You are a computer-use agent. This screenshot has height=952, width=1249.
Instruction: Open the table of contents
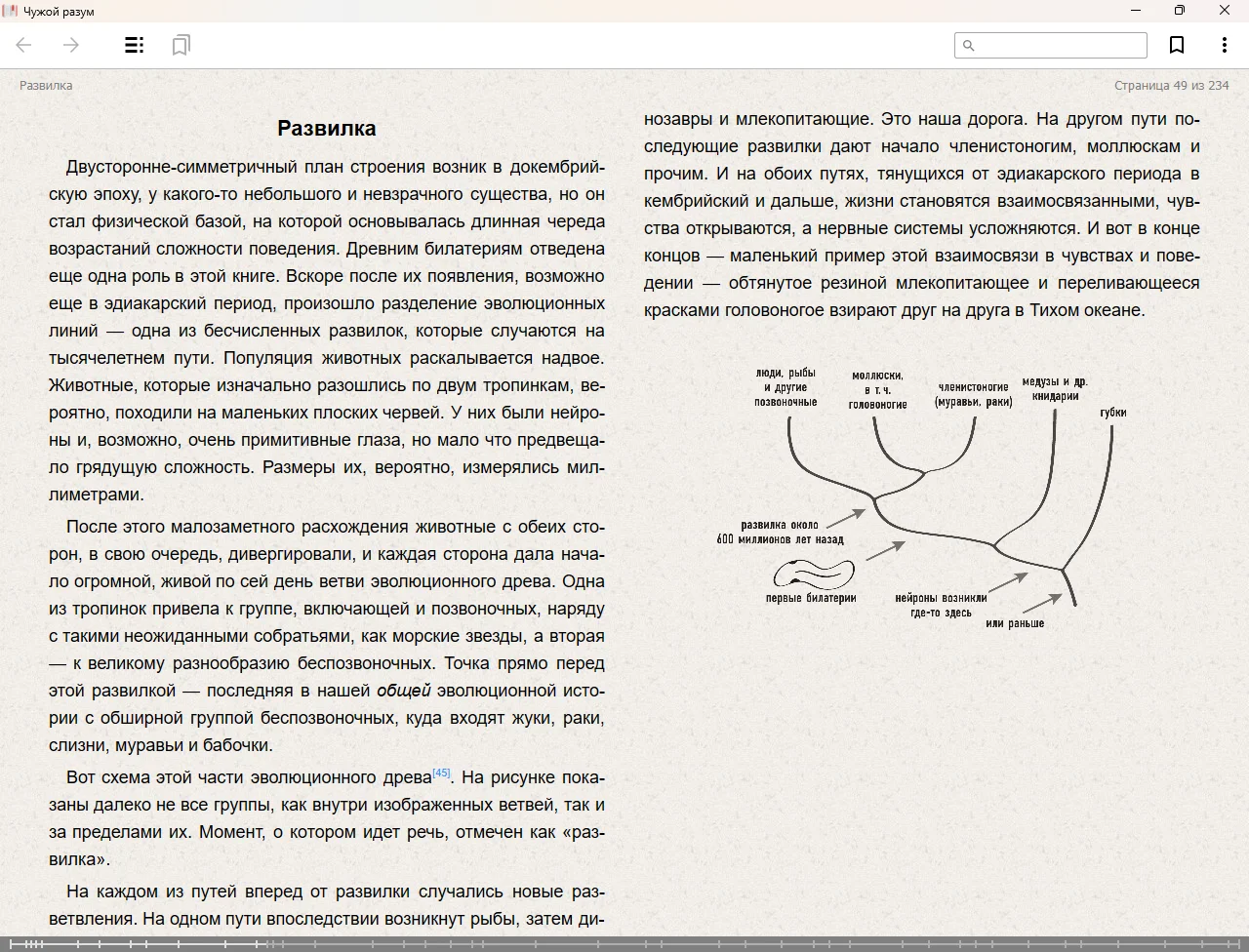pos(135,45)
